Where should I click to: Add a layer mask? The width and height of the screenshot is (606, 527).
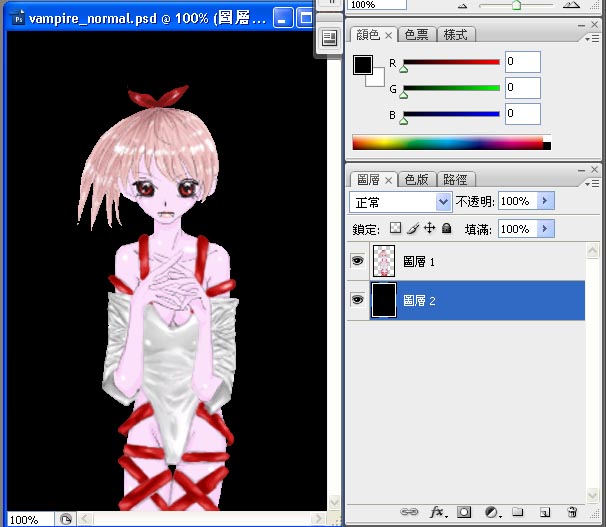coord(464,512)
